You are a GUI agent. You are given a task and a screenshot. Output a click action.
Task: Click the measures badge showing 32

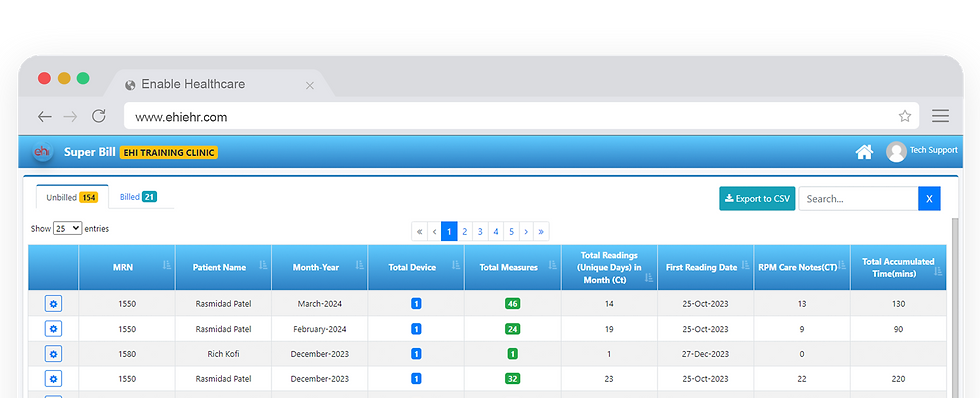pos(512,379)
